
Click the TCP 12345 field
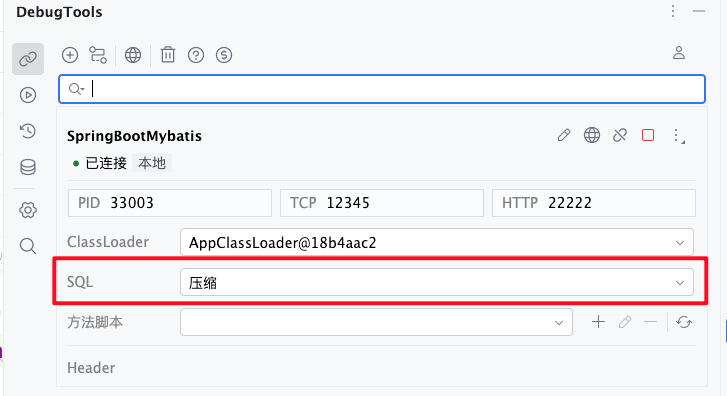click(x=382, y=203)
